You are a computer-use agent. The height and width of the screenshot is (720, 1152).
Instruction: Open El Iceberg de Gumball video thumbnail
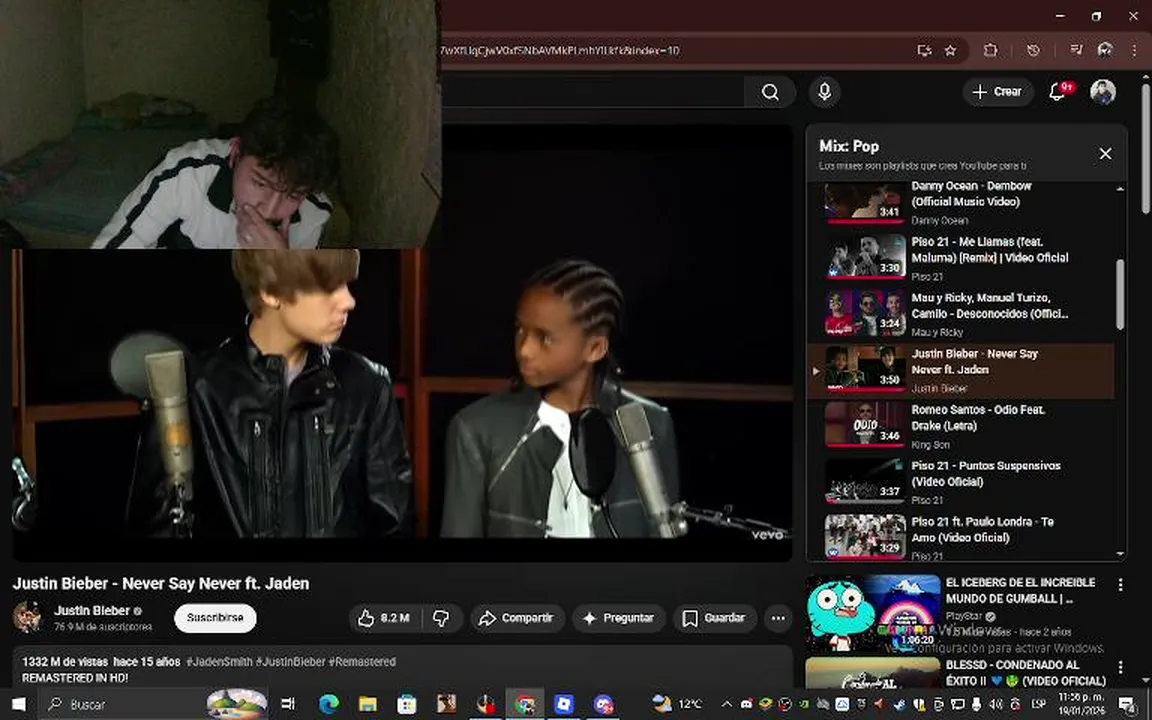point(874,614)
